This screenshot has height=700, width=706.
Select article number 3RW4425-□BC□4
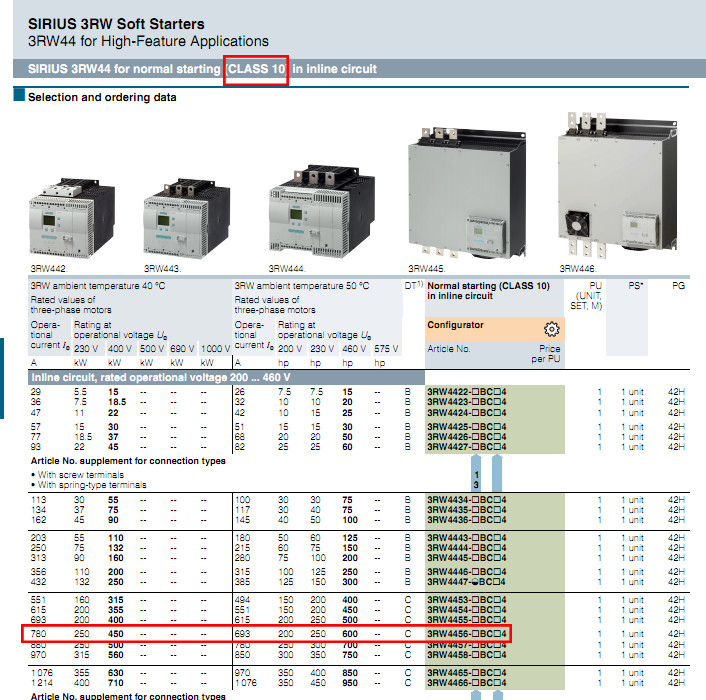(x=466, y=427)
